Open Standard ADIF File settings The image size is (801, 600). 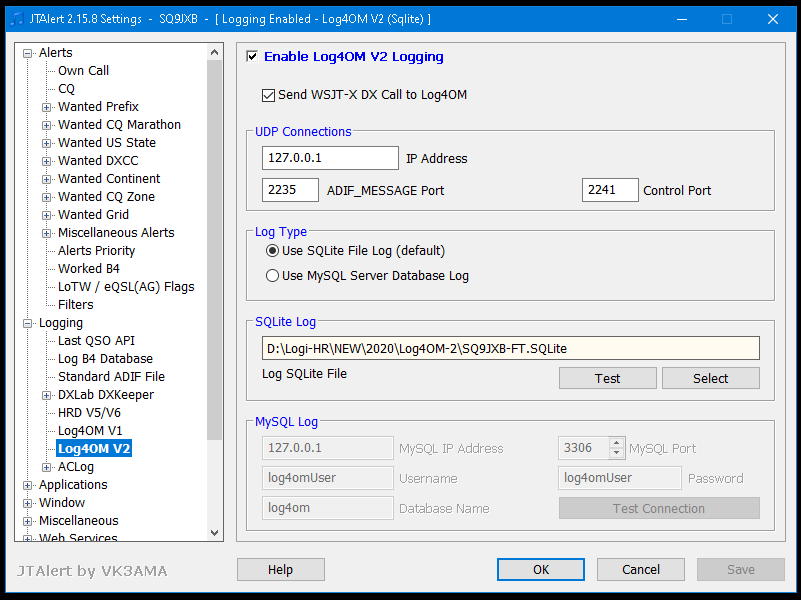[x=111, y=377]
